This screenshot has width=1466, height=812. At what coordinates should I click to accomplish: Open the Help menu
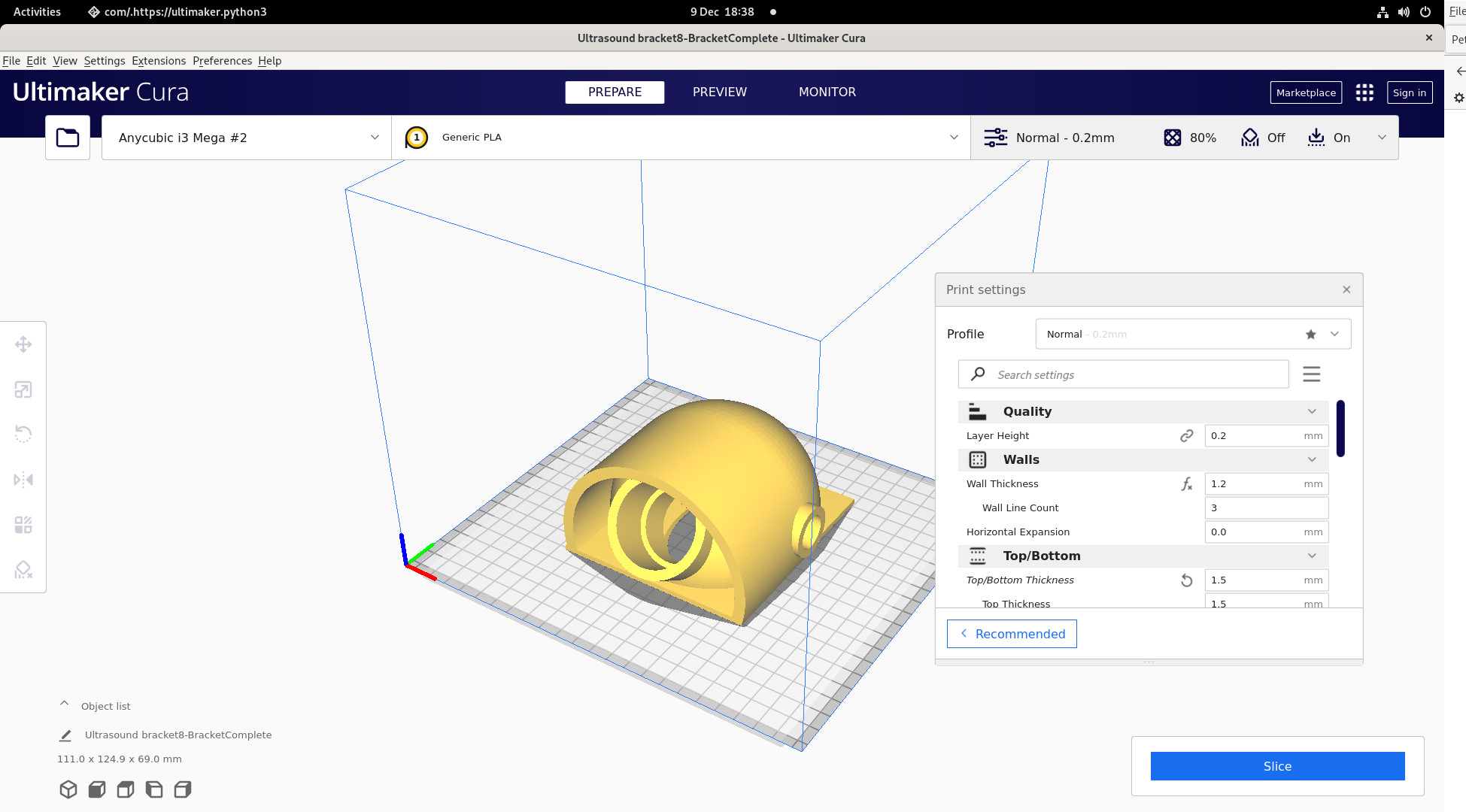coord(269,61)
